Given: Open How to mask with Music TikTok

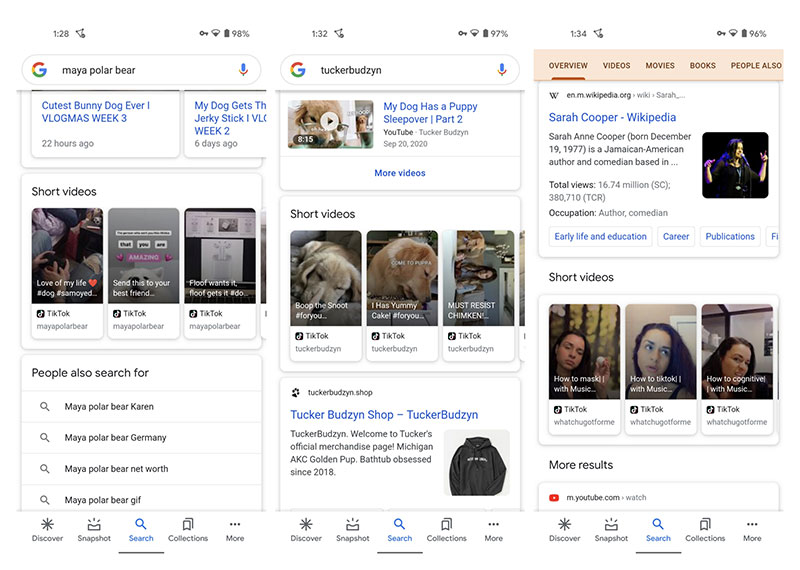Looking at the screenshot, I should coord(585,369).
